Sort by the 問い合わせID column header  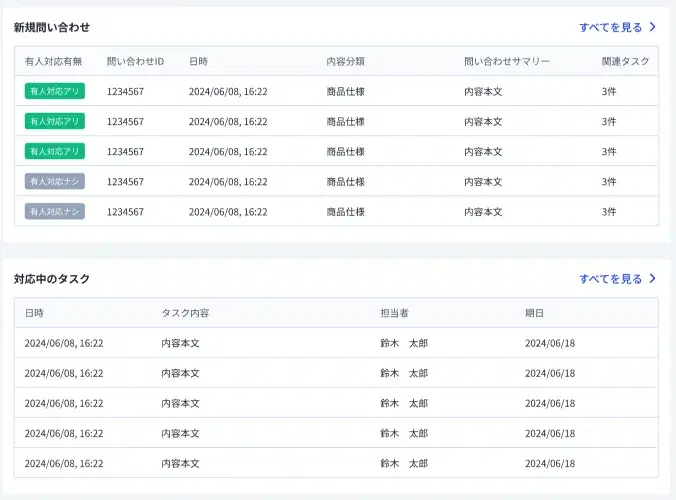click(x=135, y=61)
